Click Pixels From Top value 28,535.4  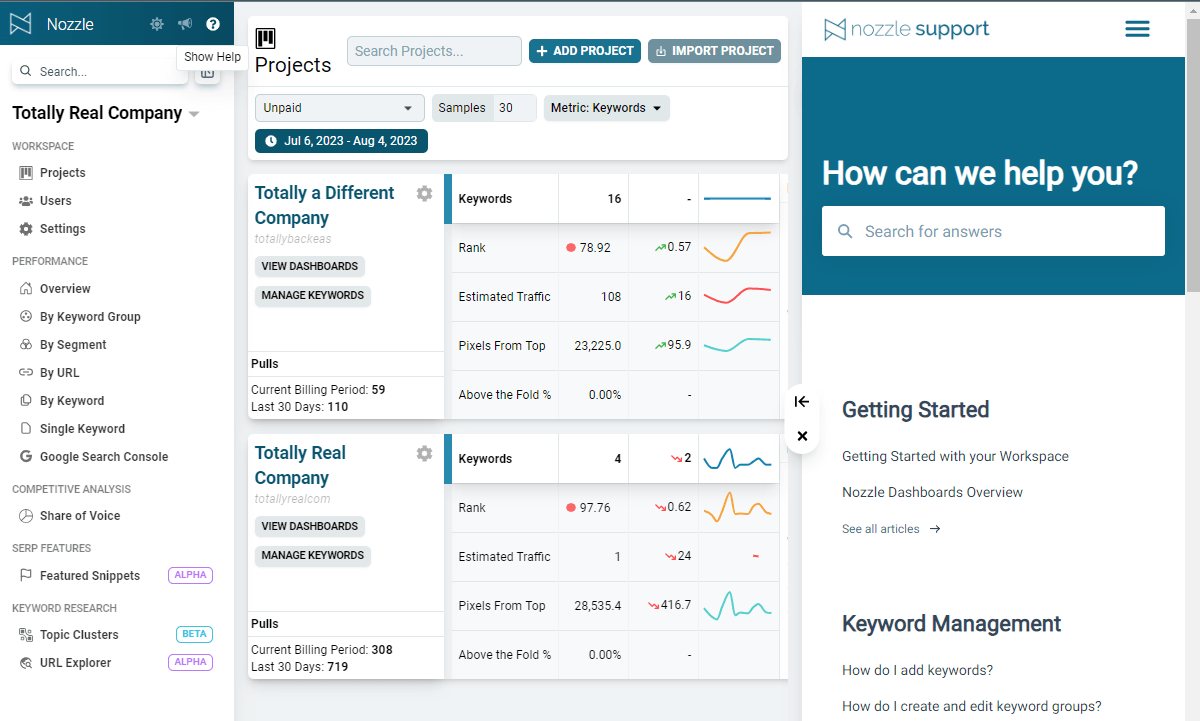click(x=598, y=606)
